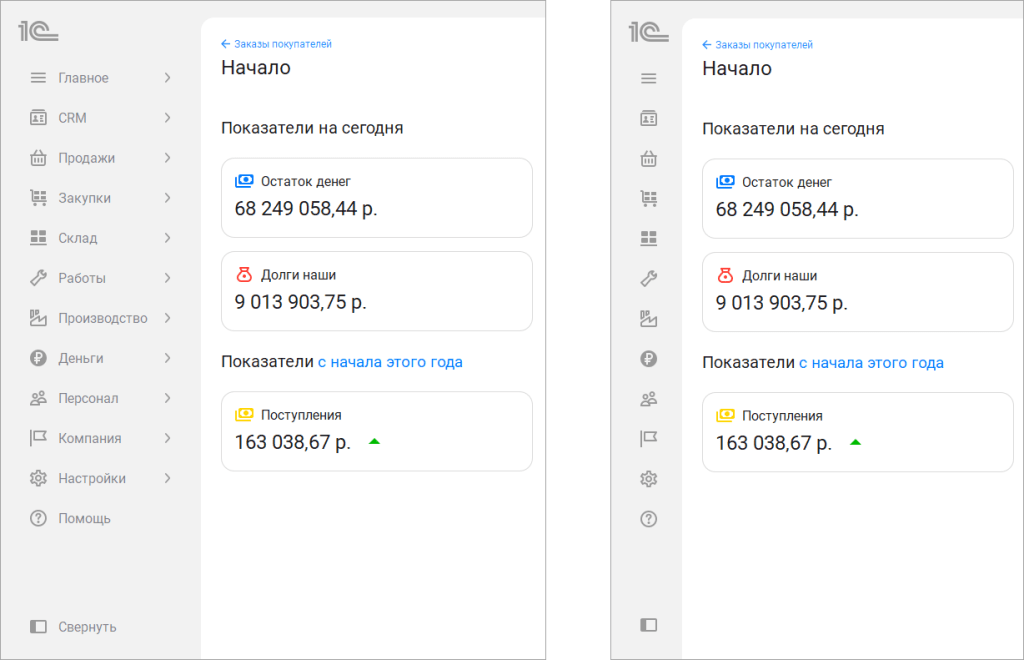This screenshot has width=1024, height=660.
Task: Expand the Главное chevron arrow
Action: (x=167, y=78)
